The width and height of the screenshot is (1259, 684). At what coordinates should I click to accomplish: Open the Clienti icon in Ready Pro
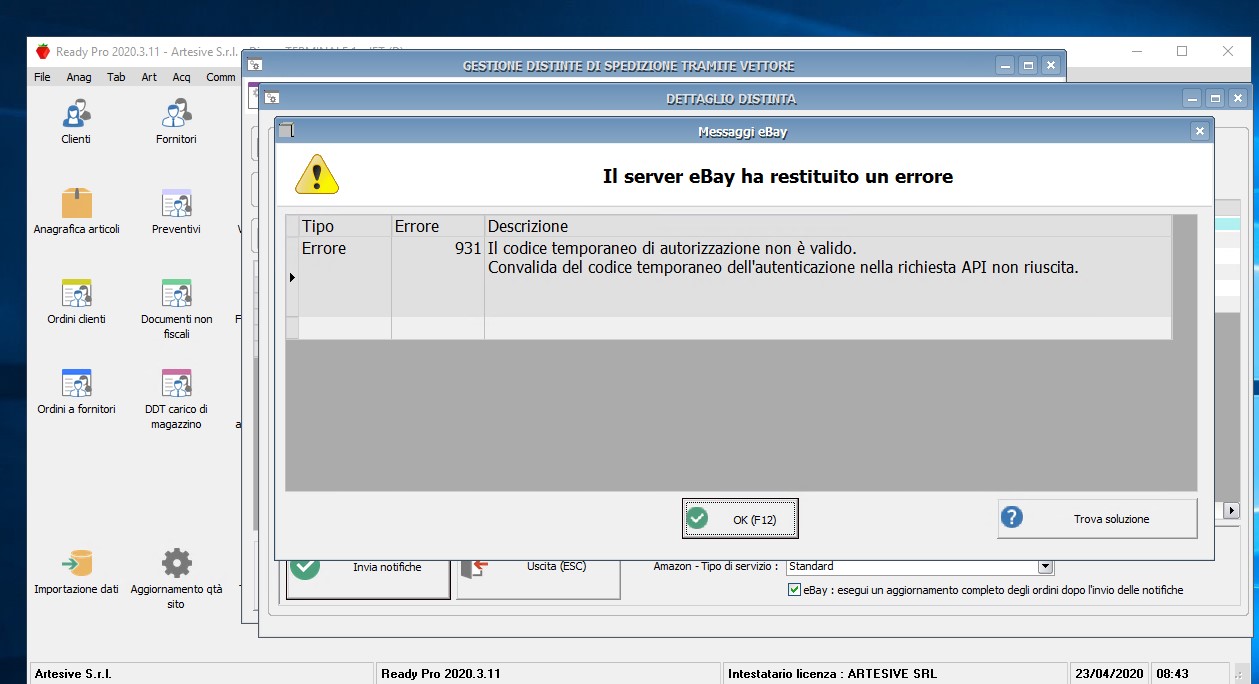point(76,113)
